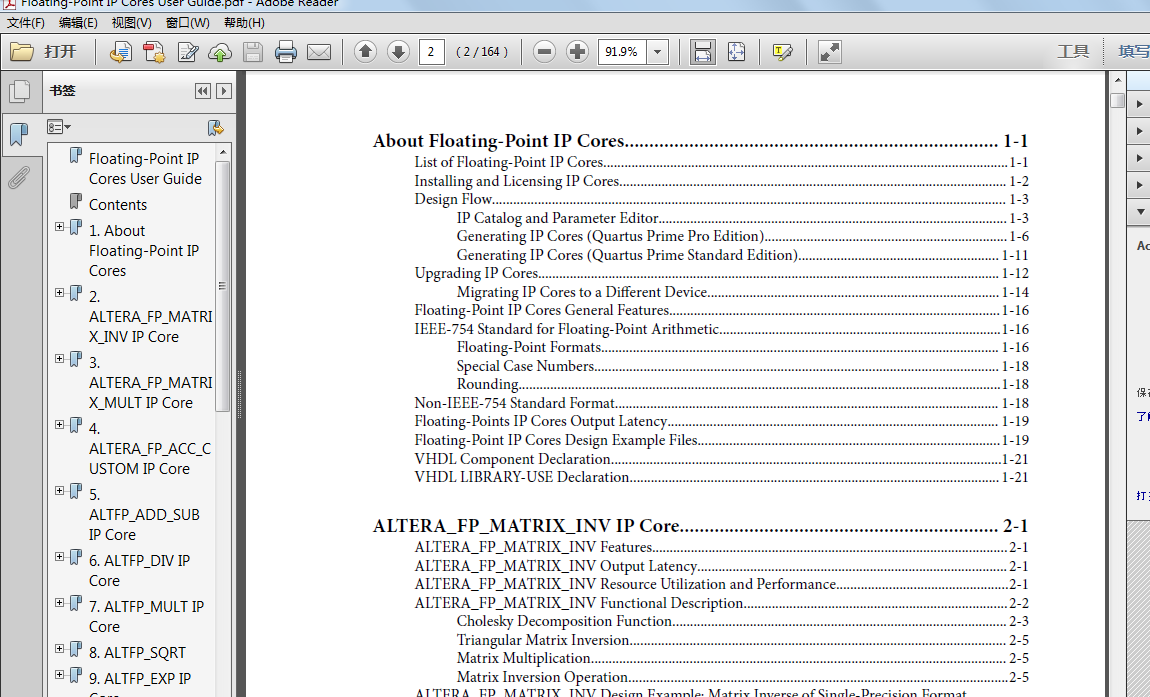Open the 视图(V) menu
Viewport: 1150px width, 697px height.
pos(131,23)
